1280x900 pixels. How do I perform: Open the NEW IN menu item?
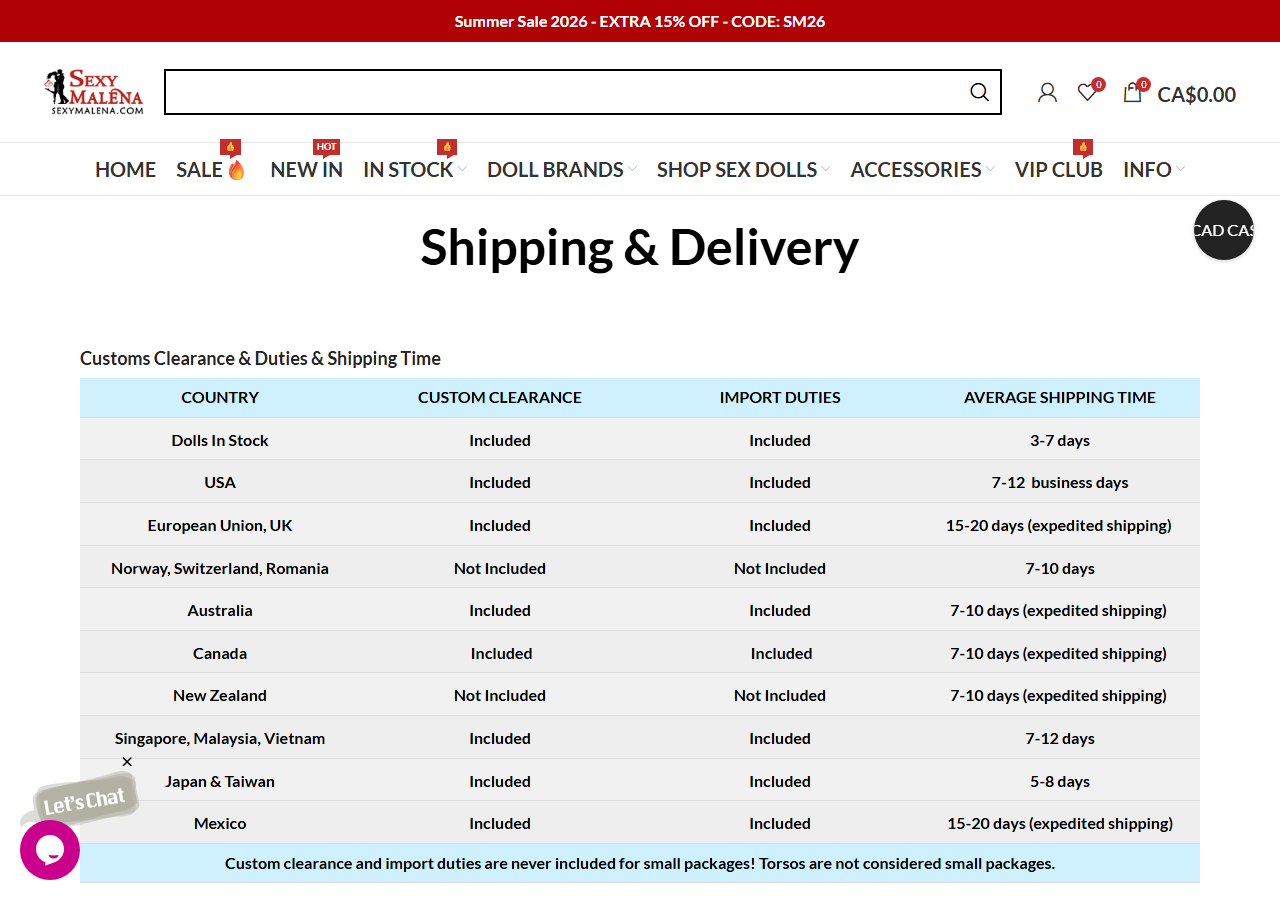click(307, 170)
